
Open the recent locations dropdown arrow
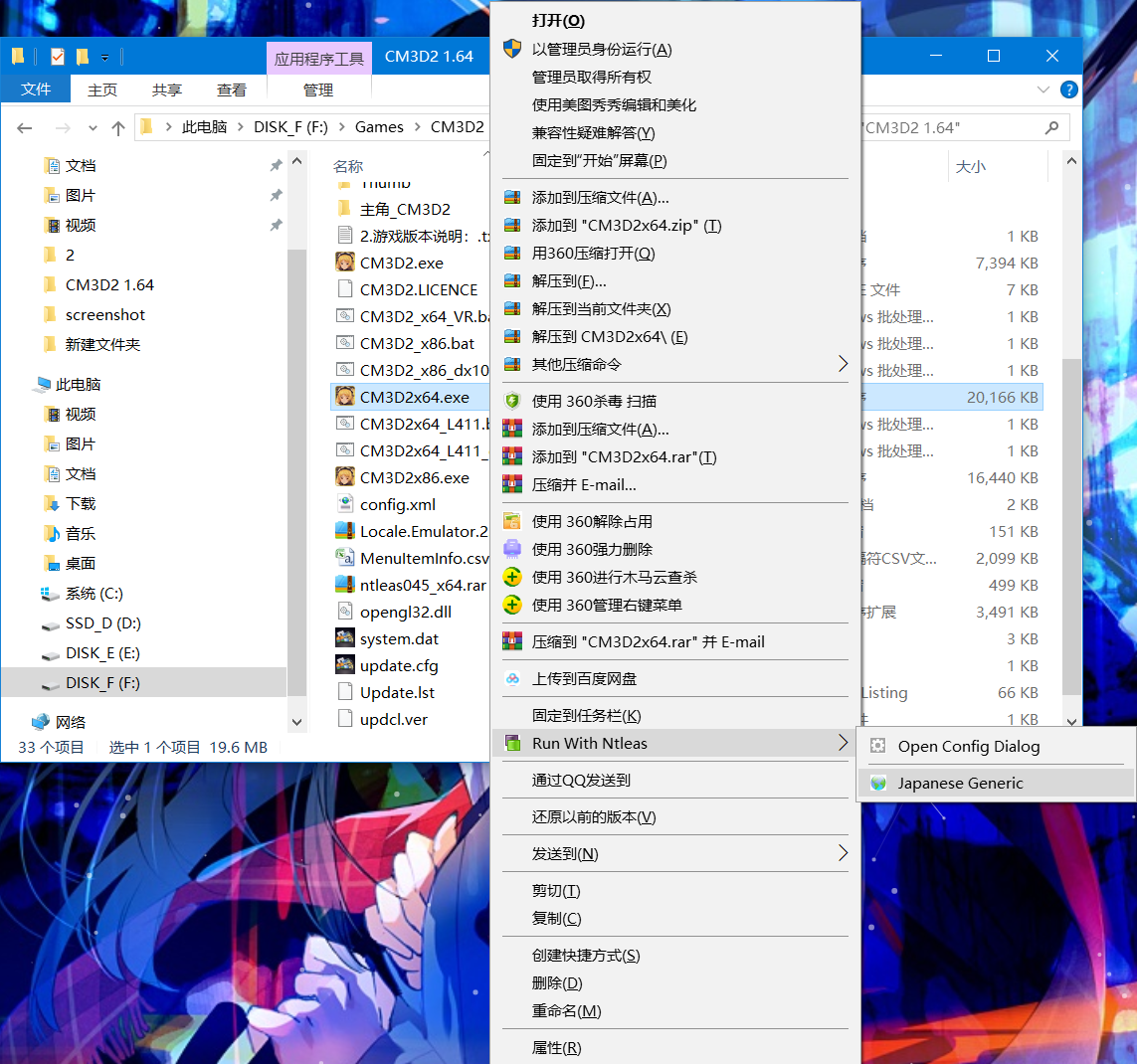point(93,128)
